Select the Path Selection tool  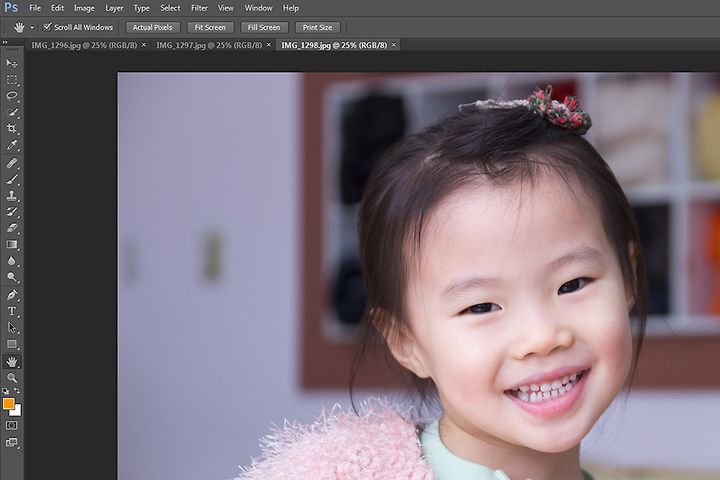(x=12, y=328)
